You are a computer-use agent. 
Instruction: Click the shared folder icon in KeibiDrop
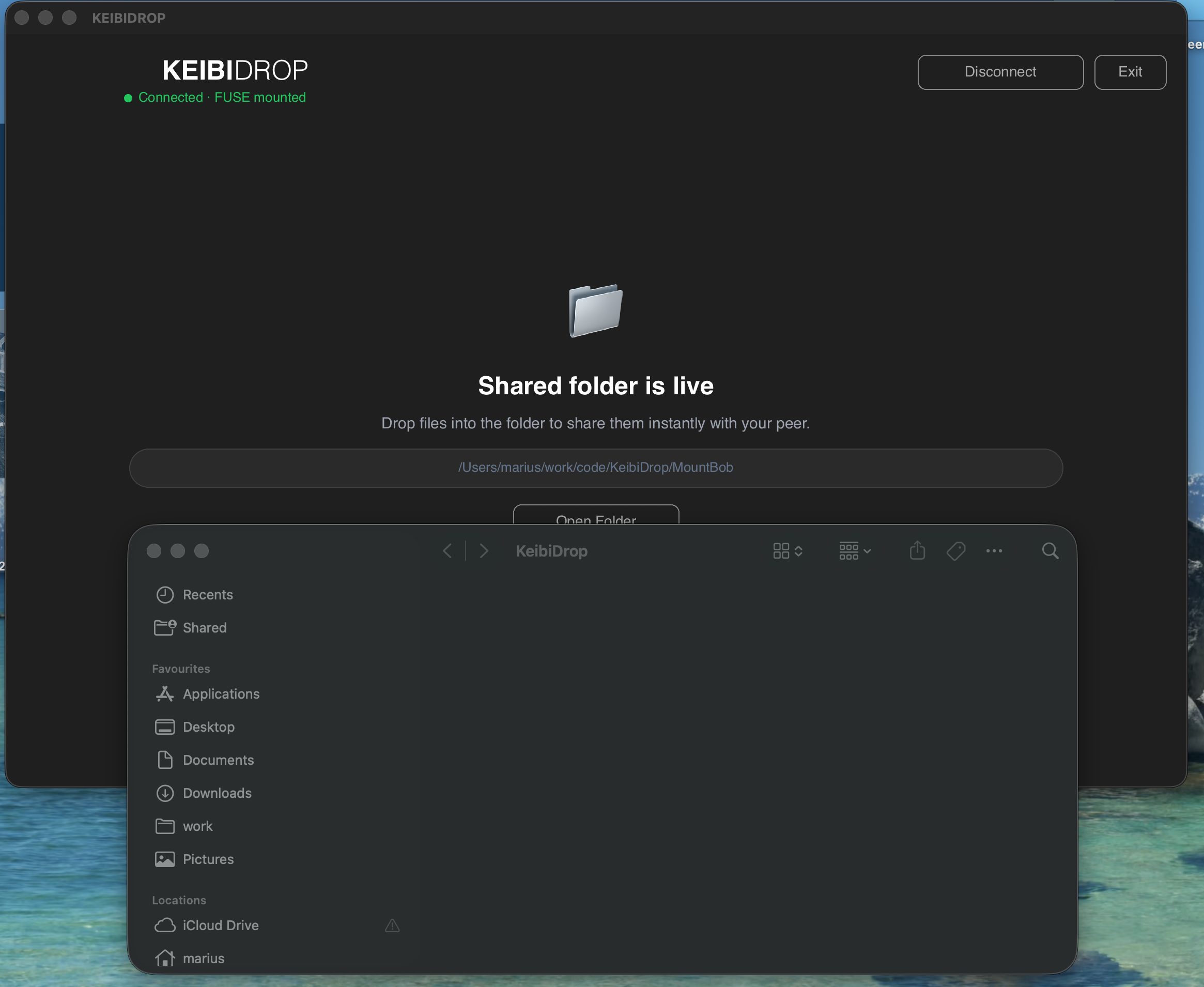point(595,311)
